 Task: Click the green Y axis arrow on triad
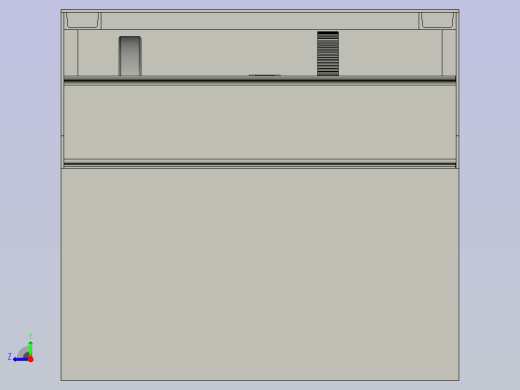[x=30, y=349]
